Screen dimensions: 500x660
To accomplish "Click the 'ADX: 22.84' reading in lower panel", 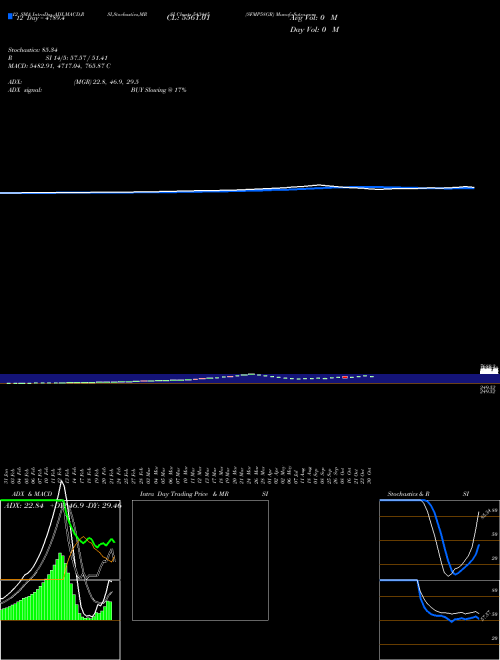I will [x=24, y=506].
